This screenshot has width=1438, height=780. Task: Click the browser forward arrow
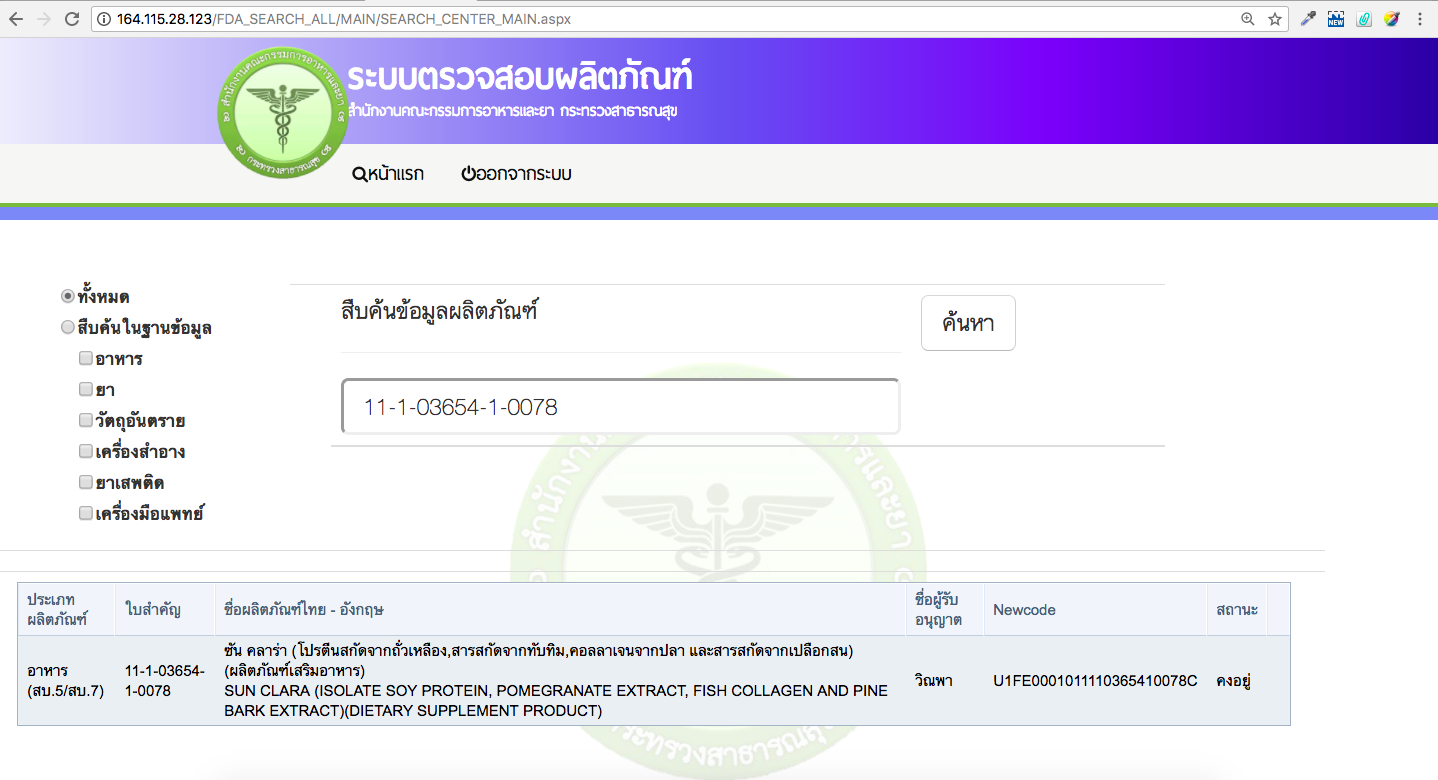[44, 19]
